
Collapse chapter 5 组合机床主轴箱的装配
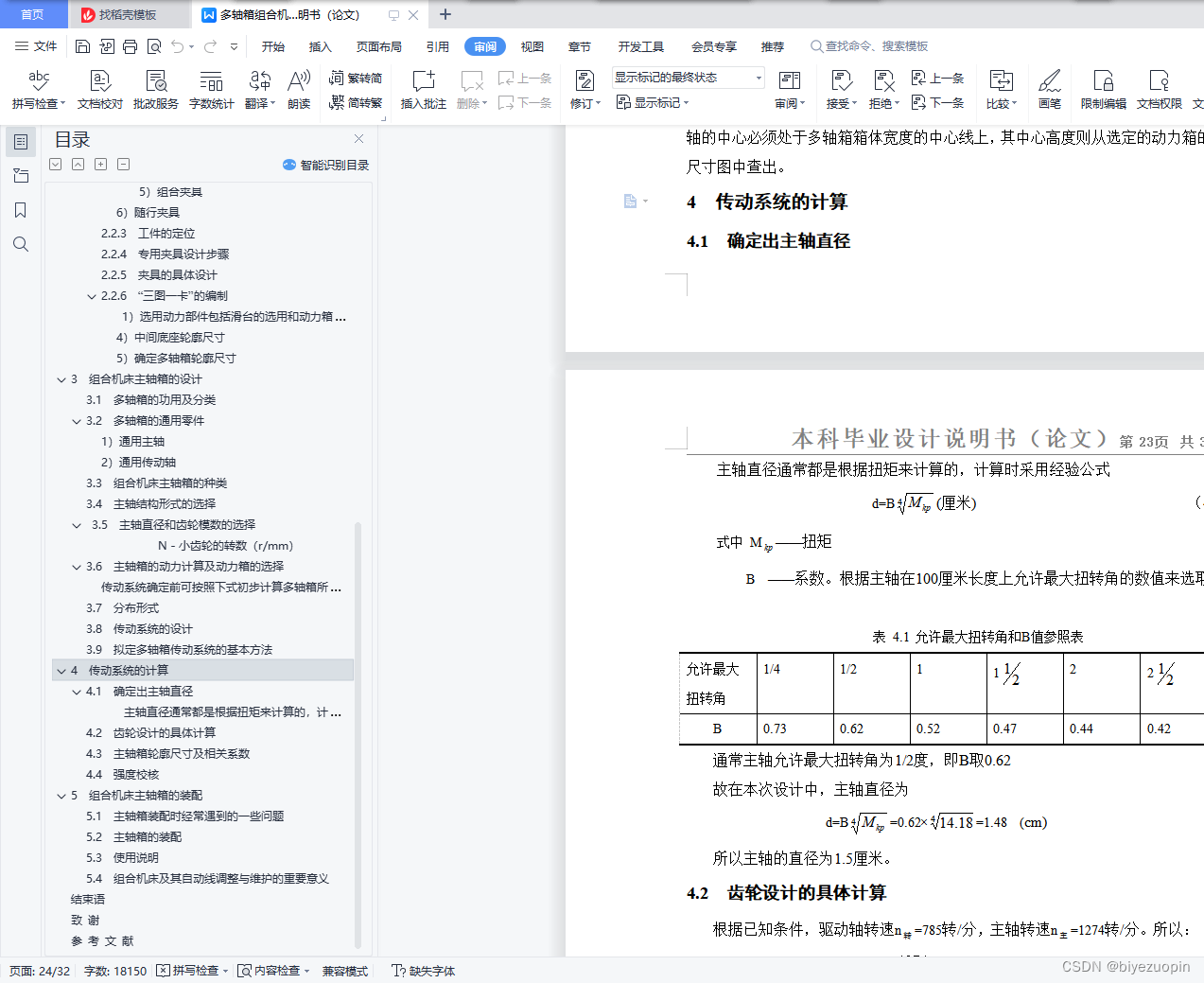[x=61, y=796]
